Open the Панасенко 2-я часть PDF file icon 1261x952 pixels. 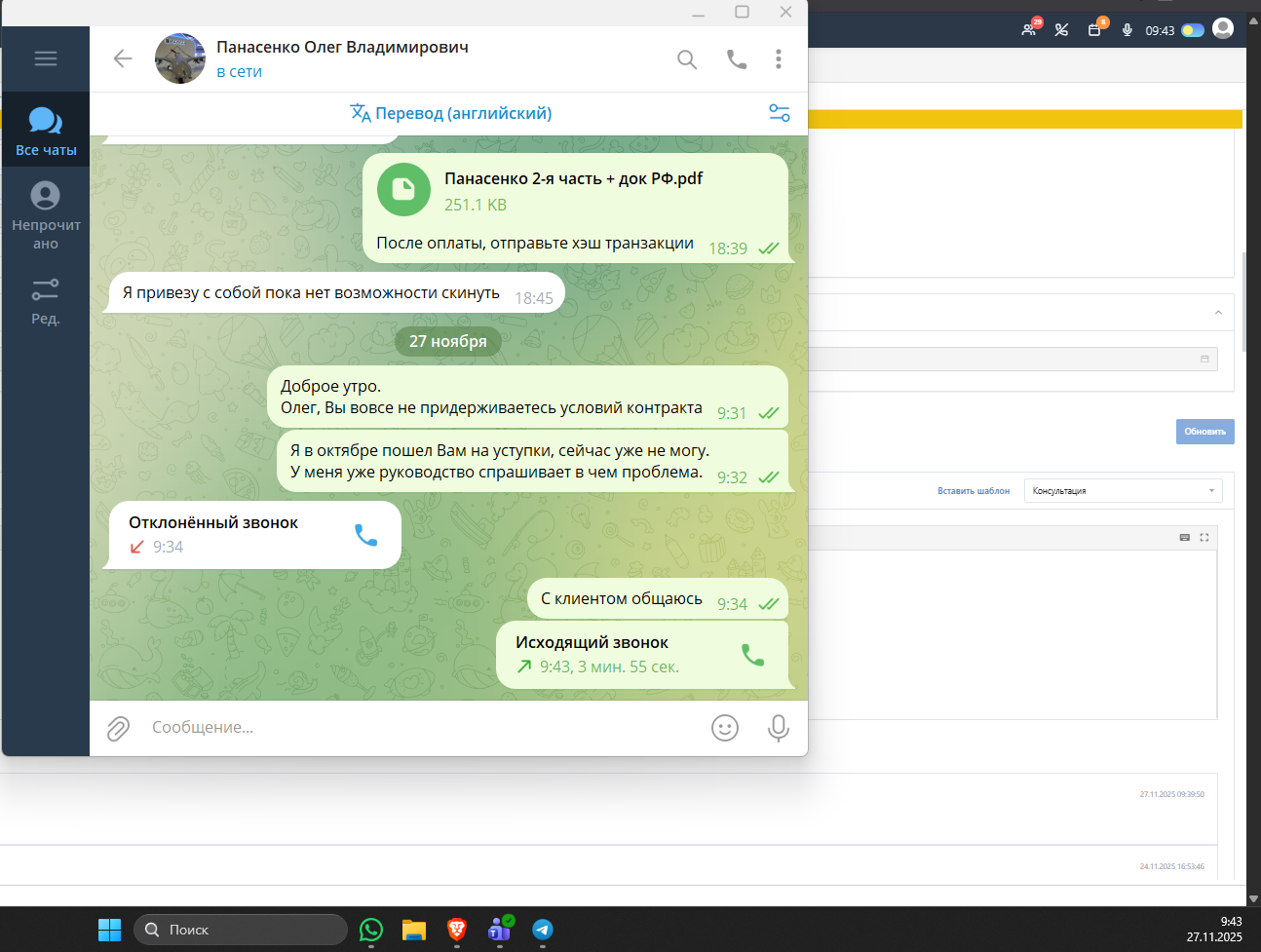tap(403, 189)
